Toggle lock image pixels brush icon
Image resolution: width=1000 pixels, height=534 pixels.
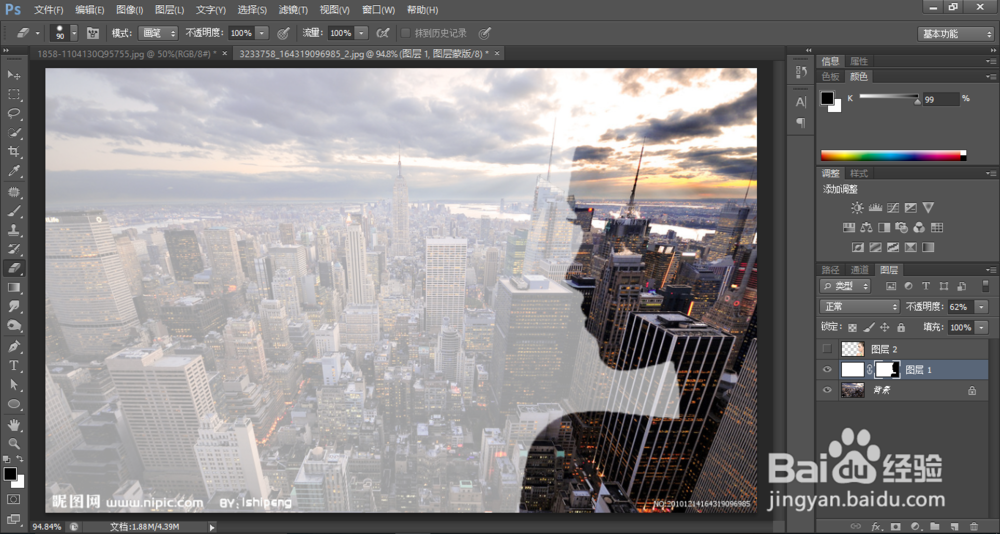pyautogui.click(x=869, y=327)
